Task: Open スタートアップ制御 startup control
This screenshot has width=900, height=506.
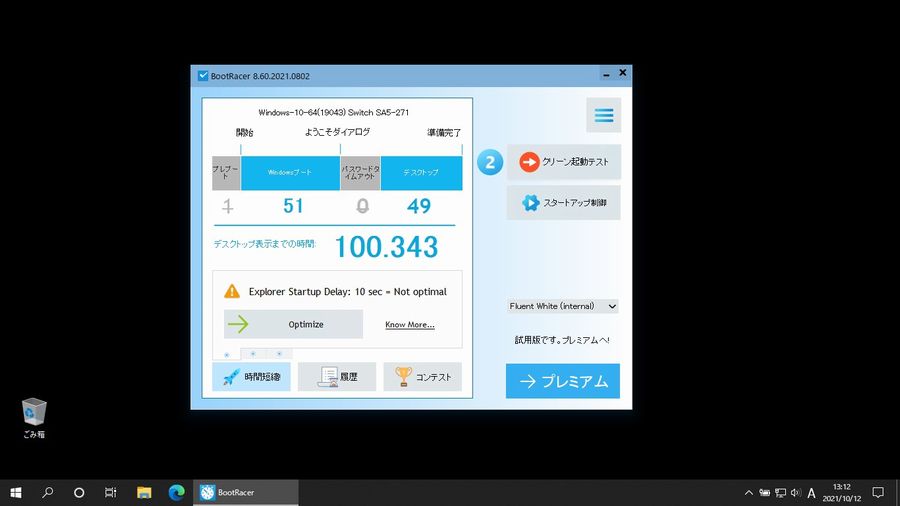Action: [x=563, y=203]
